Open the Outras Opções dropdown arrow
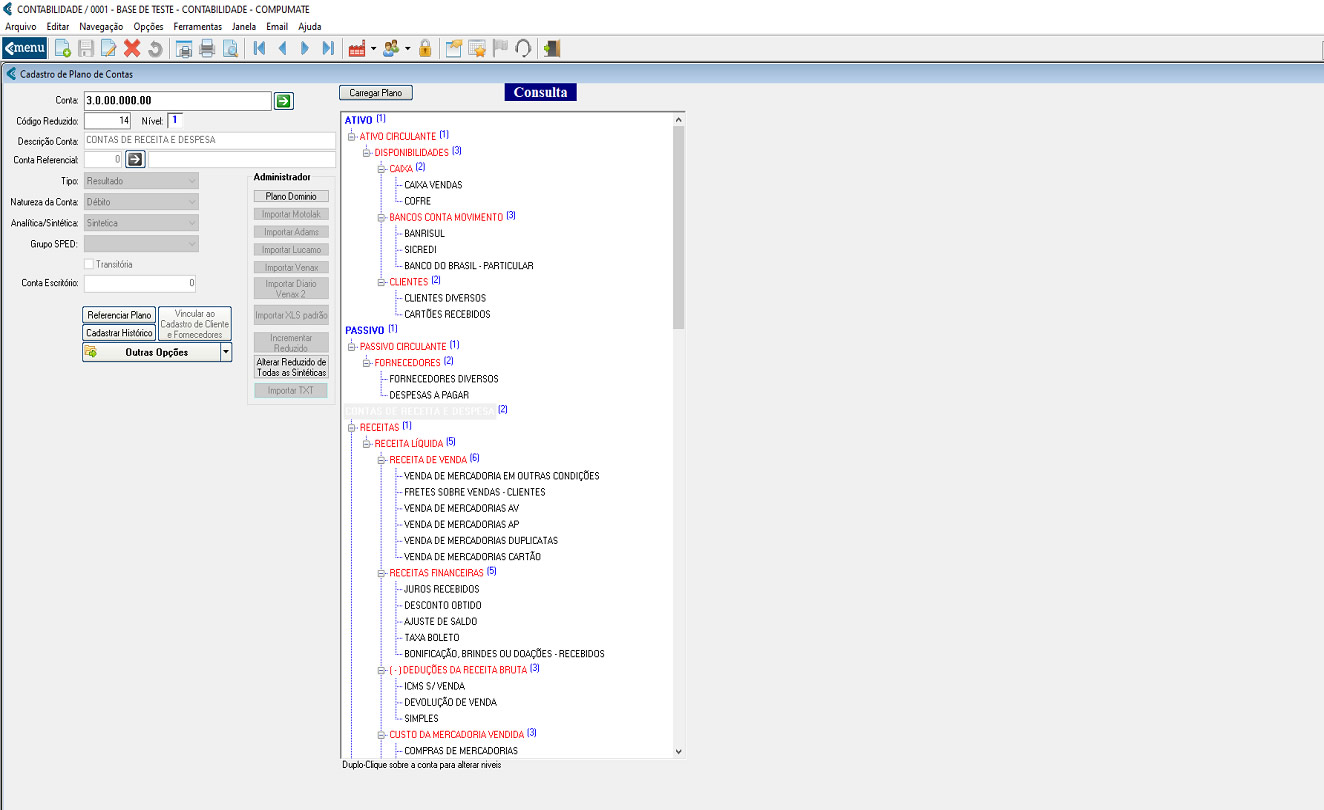Viewport: 1324px width, 810px height. 226,352
